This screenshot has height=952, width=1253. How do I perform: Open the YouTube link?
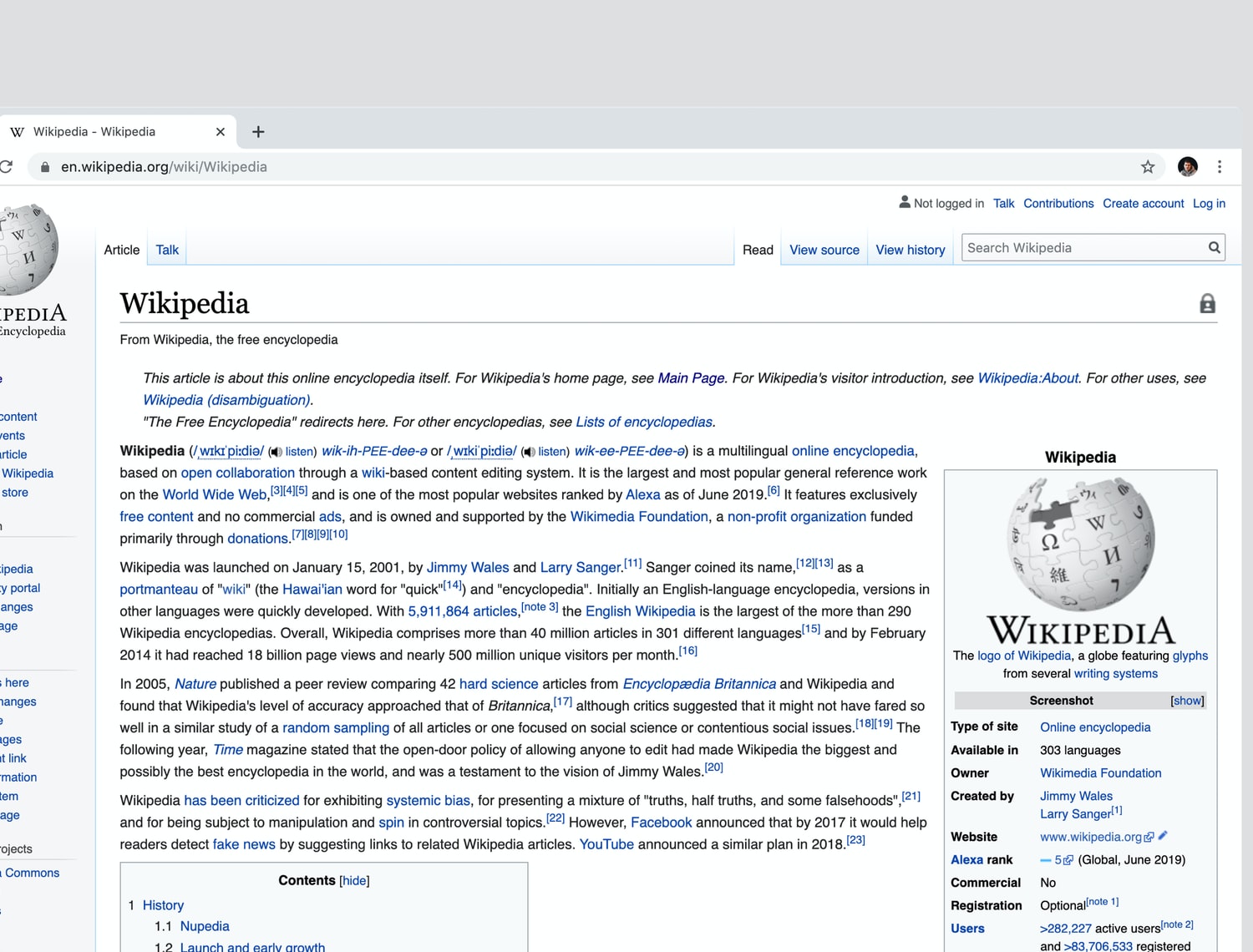click(607, 844)
